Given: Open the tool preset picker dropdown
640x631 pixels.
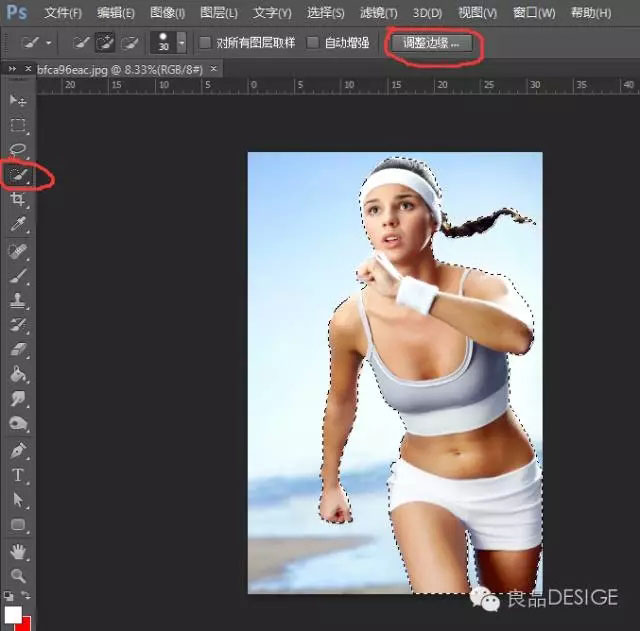Looking at the screenshot, I should click(49, 44).
